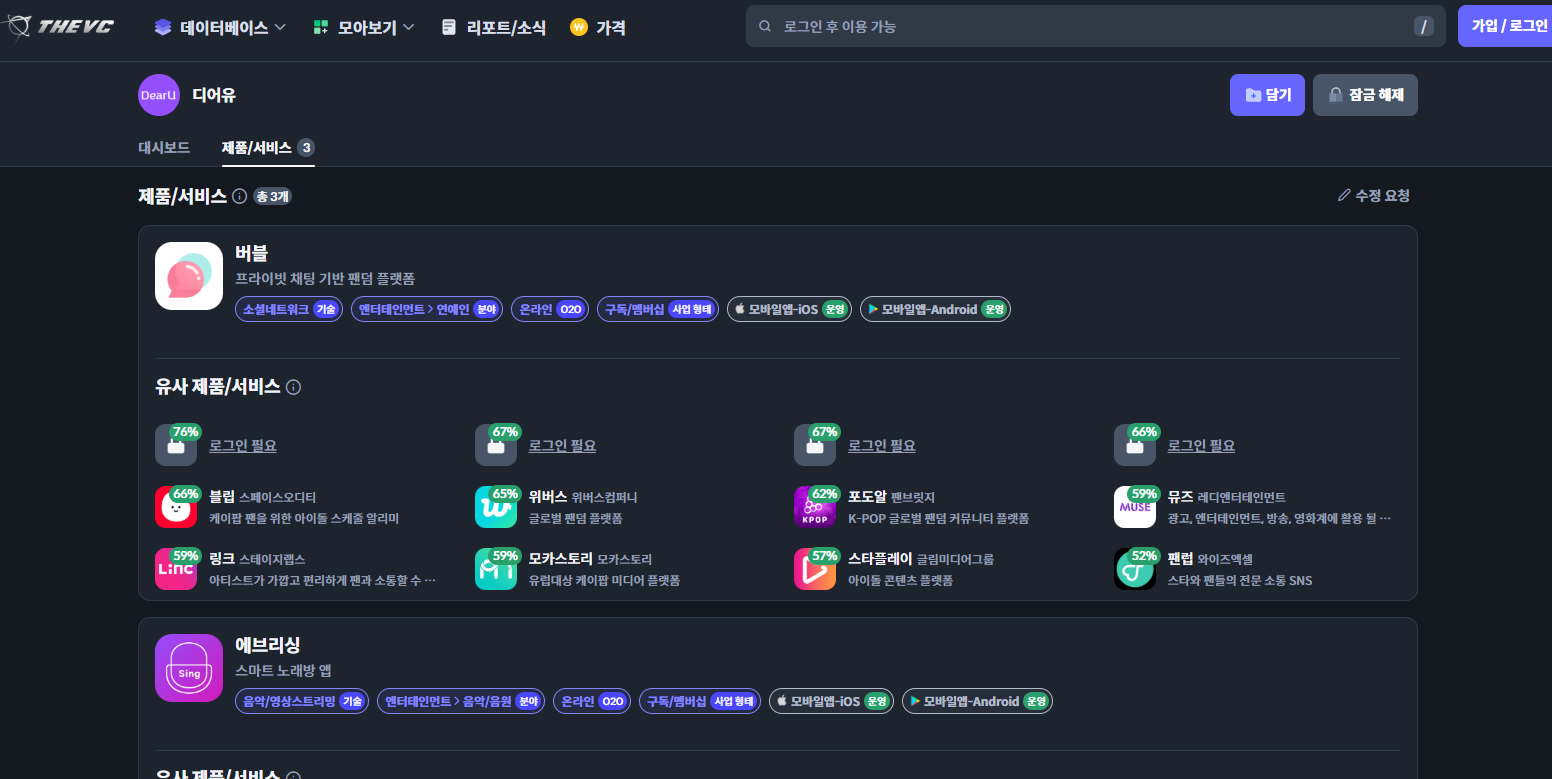
Task: Click 온라인 O2O tag under 에브리싱
Action: [x=592, y=701]
